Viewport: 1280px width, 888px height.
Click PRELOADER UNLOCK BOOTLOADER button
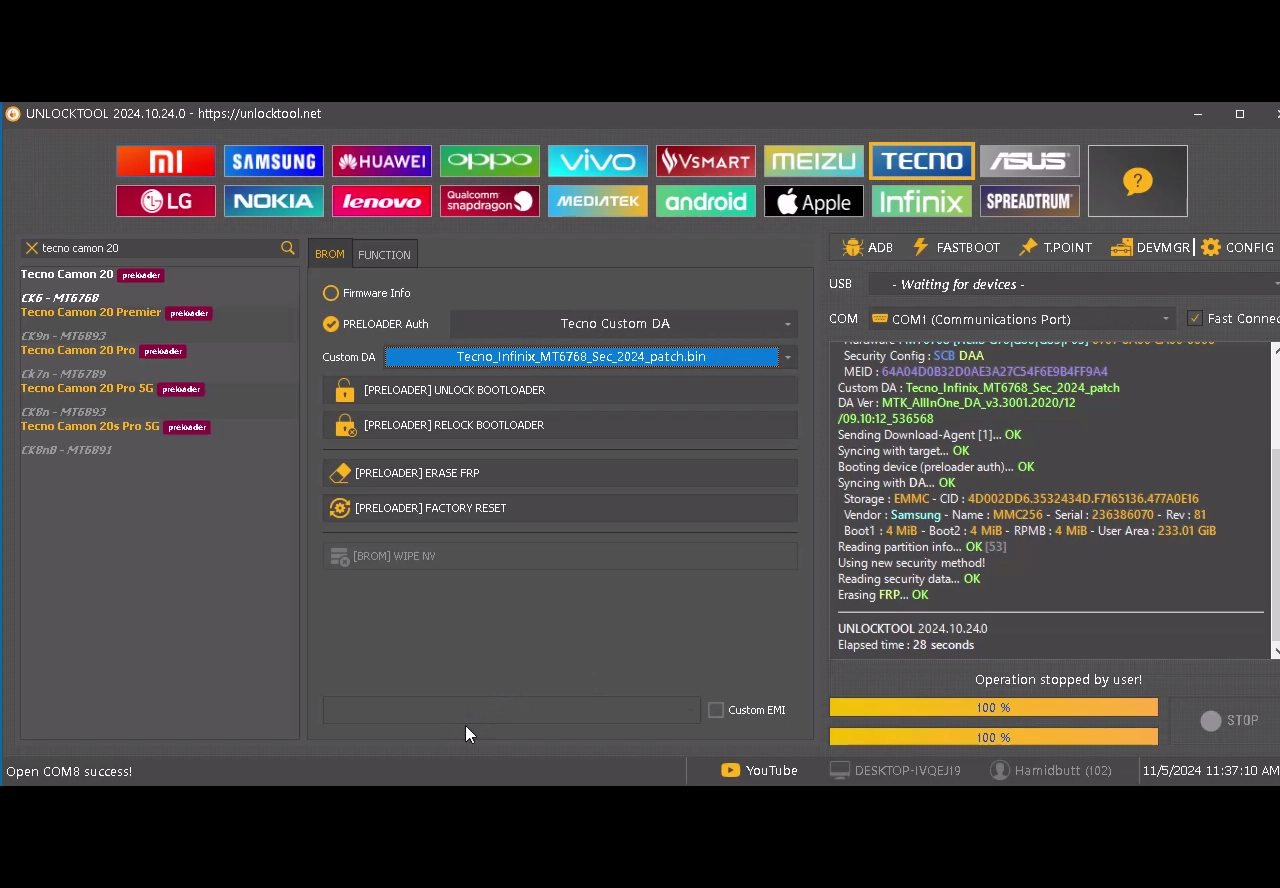(x=560, y=390)
